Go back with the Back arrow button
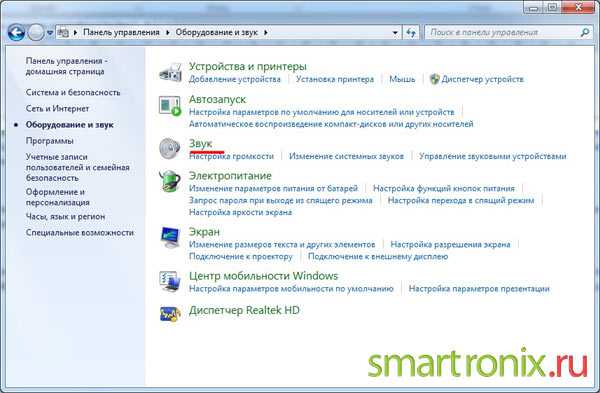Image resolution: width=600 pixels, height=393 pixels. click(x=16, y=33)
